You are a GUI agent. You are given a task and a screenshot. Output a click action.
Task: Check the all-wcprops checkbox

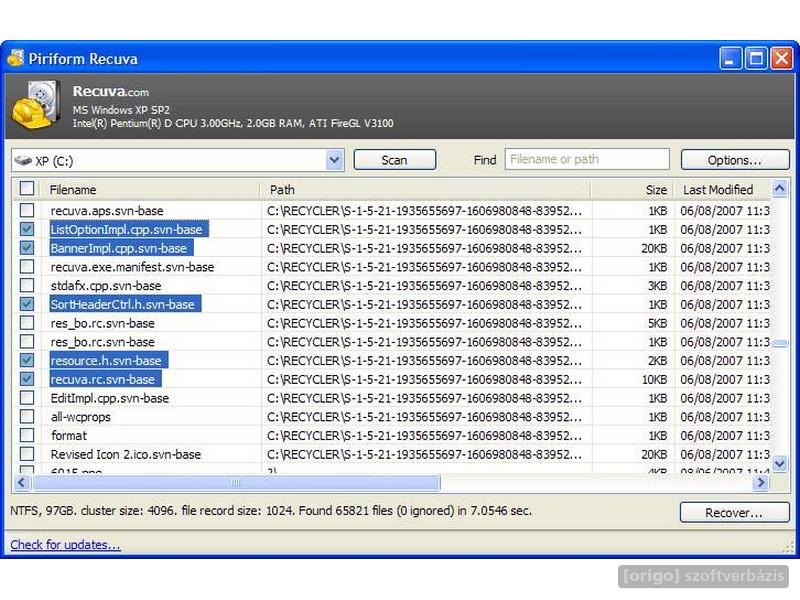27,416
